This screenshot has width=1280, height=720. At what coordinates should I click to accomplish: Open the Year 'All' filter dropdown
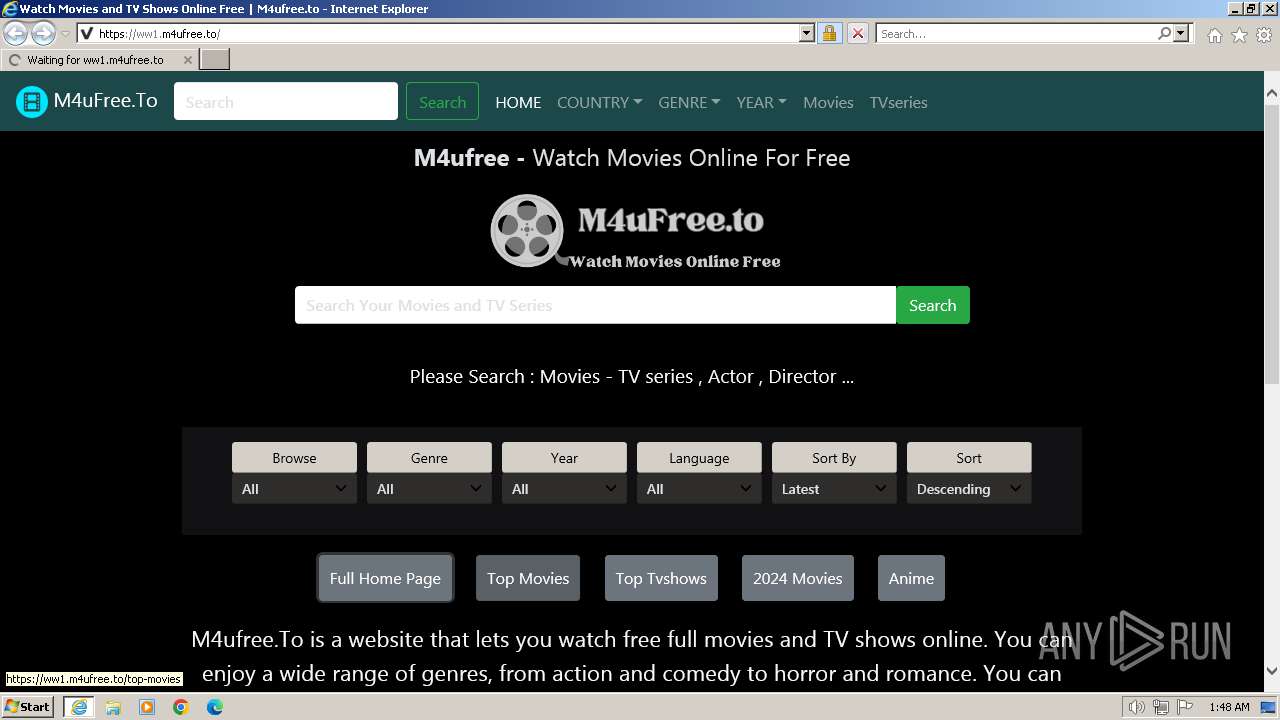[564, 489]
